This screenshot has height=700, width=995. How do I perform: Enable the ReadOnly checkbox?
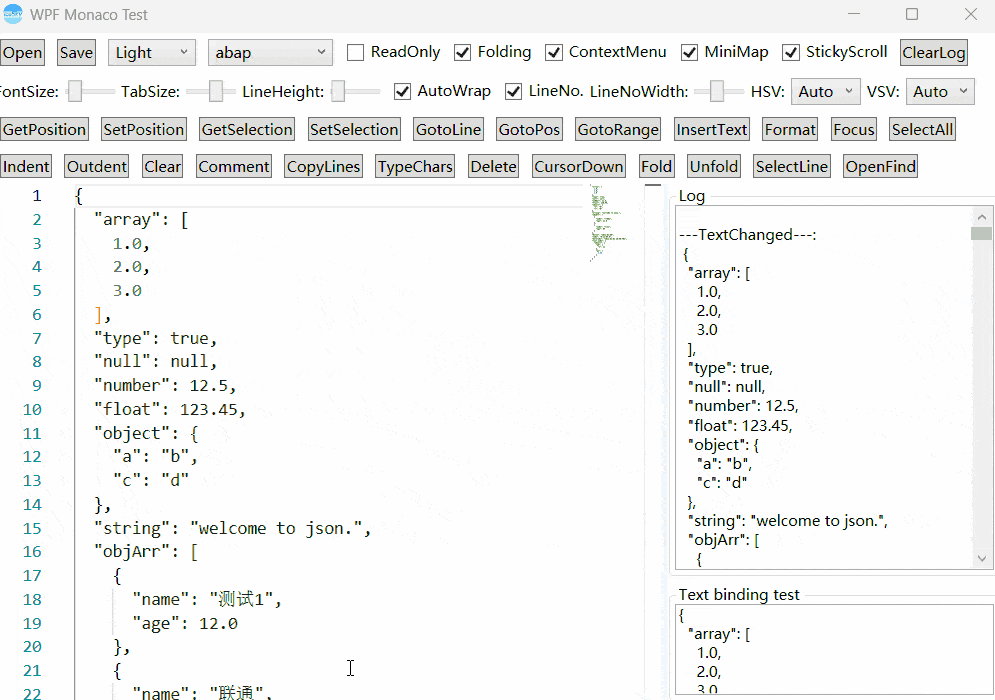(x=355, y=52)
